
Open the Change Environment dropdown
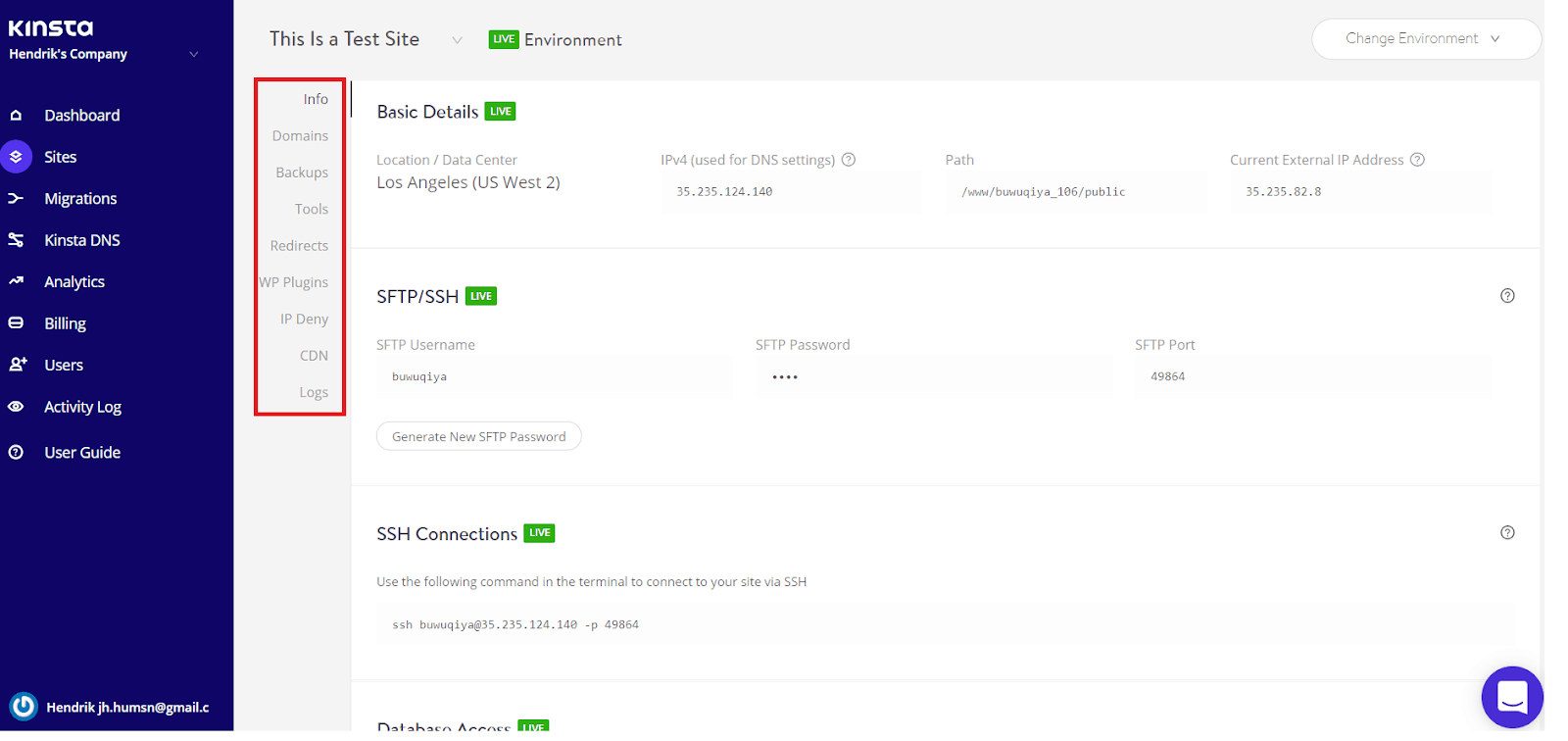[1425, 39]
